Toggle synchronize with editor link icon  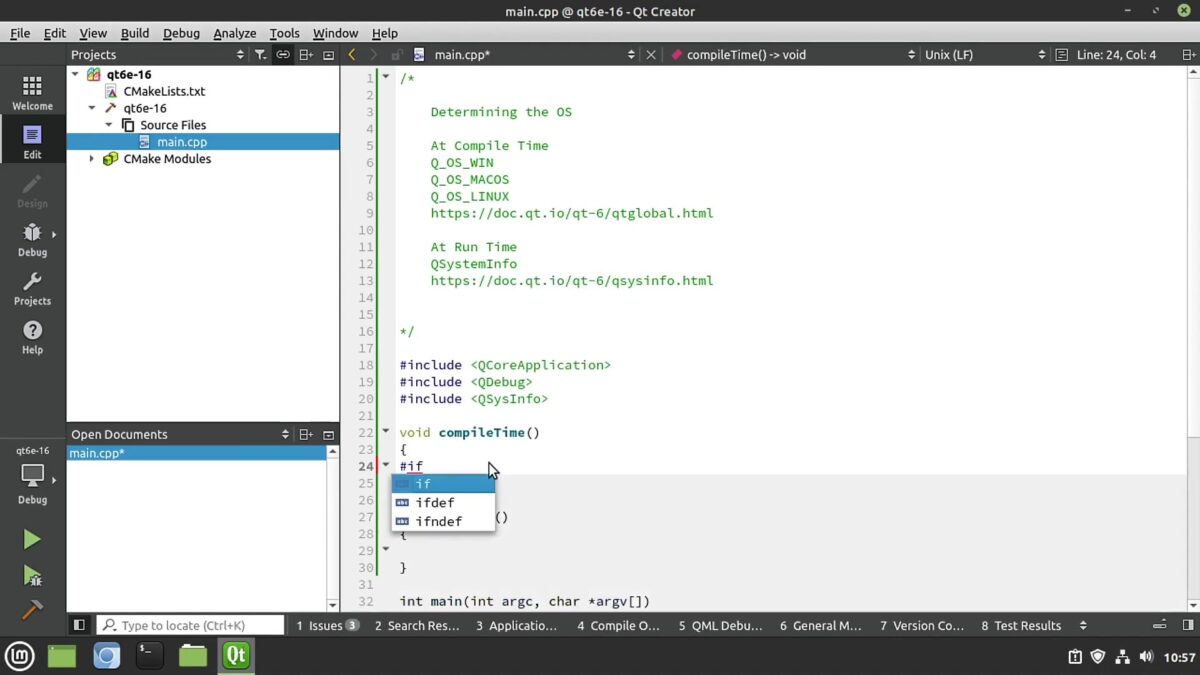(283, 55)
